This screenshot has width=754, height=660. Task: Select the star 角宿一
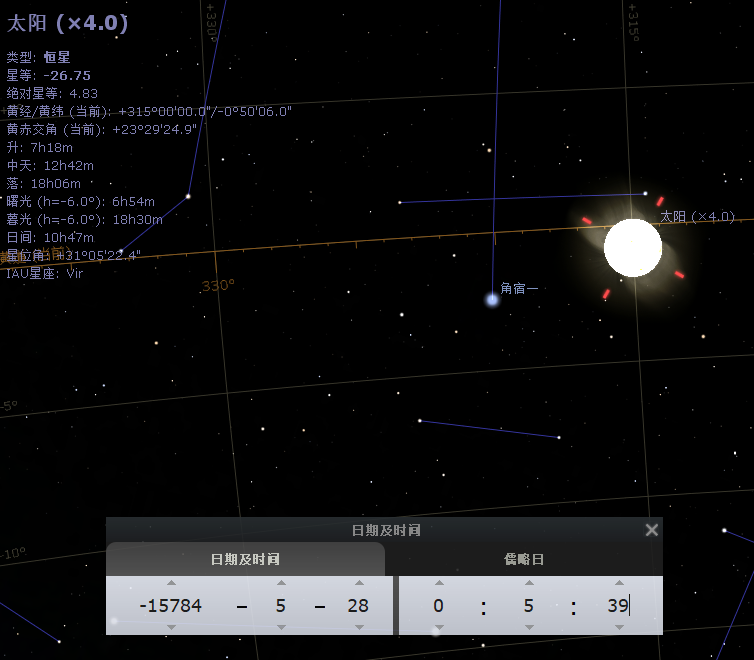492,300
